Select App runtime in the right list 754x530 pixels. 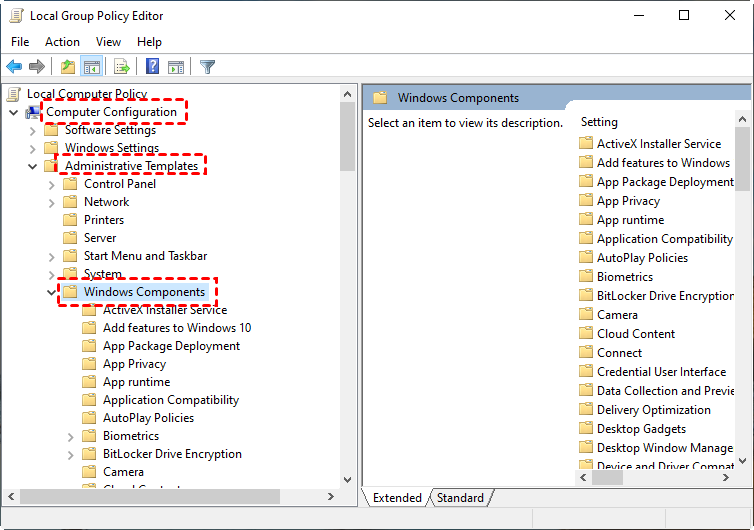[630, 220]
